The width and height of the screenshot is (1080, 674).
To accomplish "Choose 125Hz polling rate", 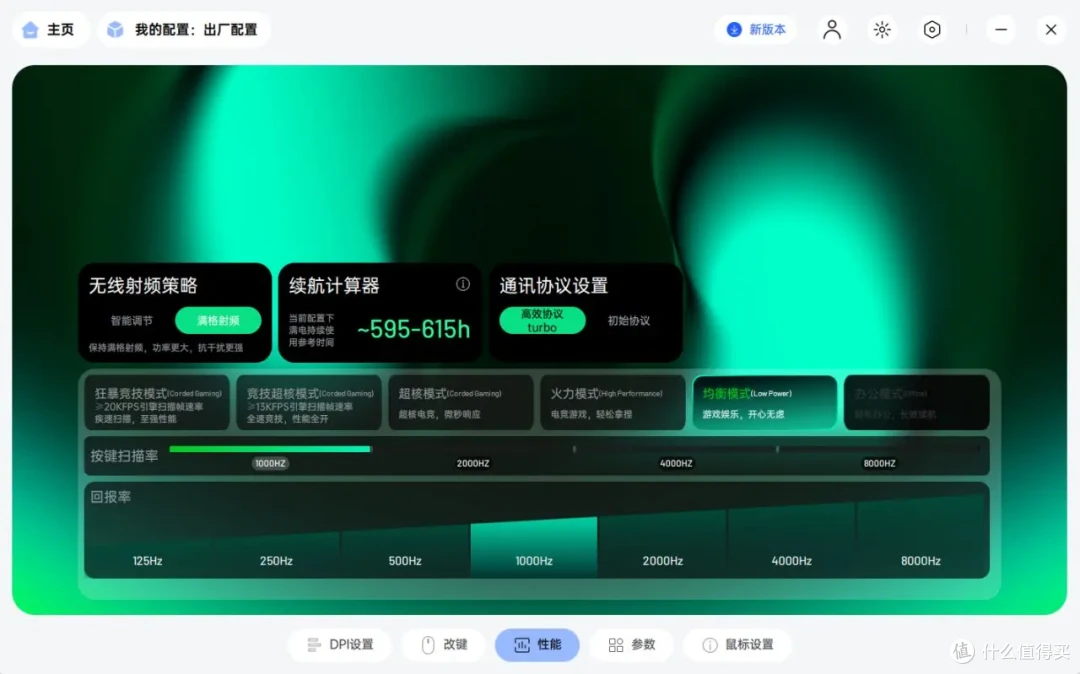I will [147, 560].
